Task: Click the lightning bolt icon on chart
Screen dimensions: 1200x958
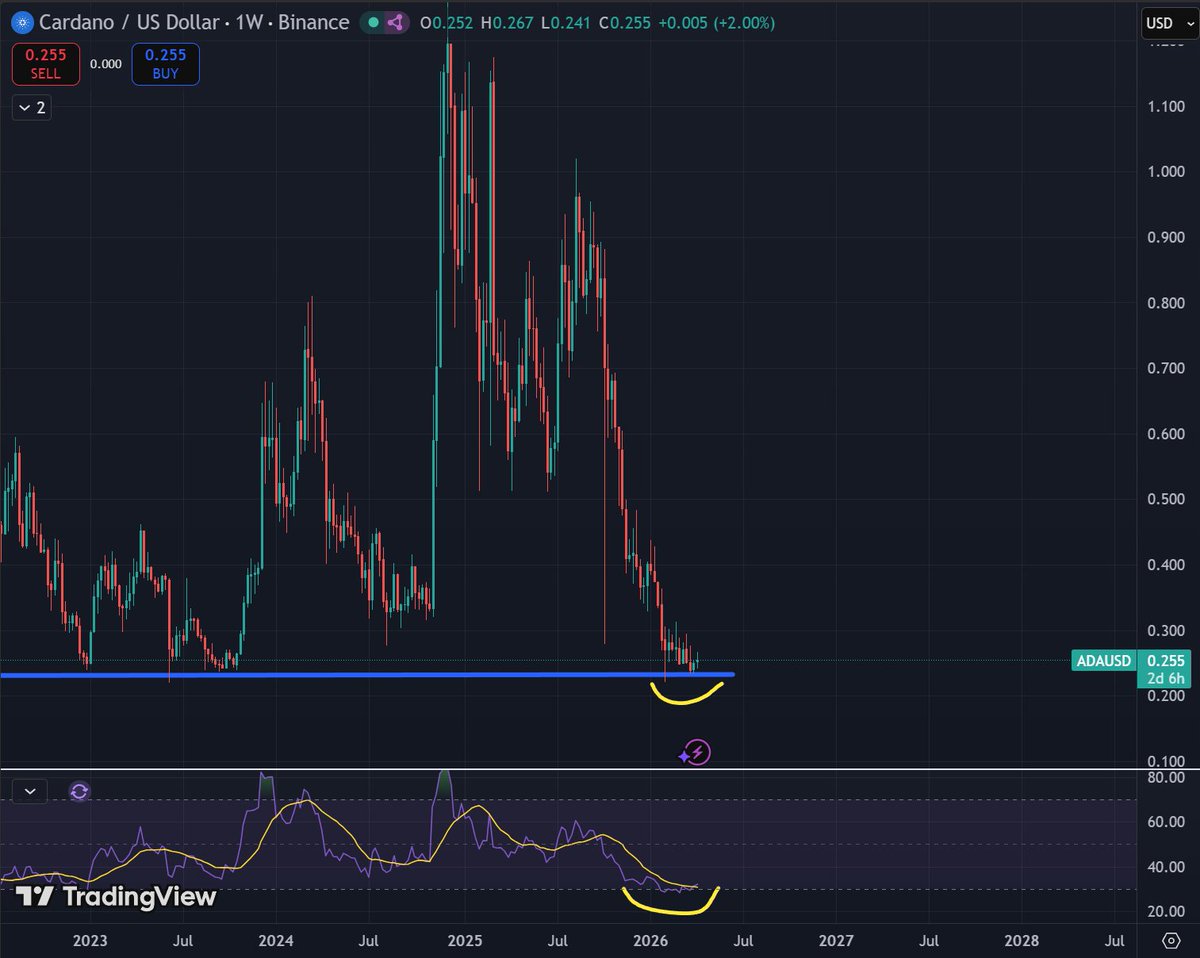Action: click(x=699, y=753)
